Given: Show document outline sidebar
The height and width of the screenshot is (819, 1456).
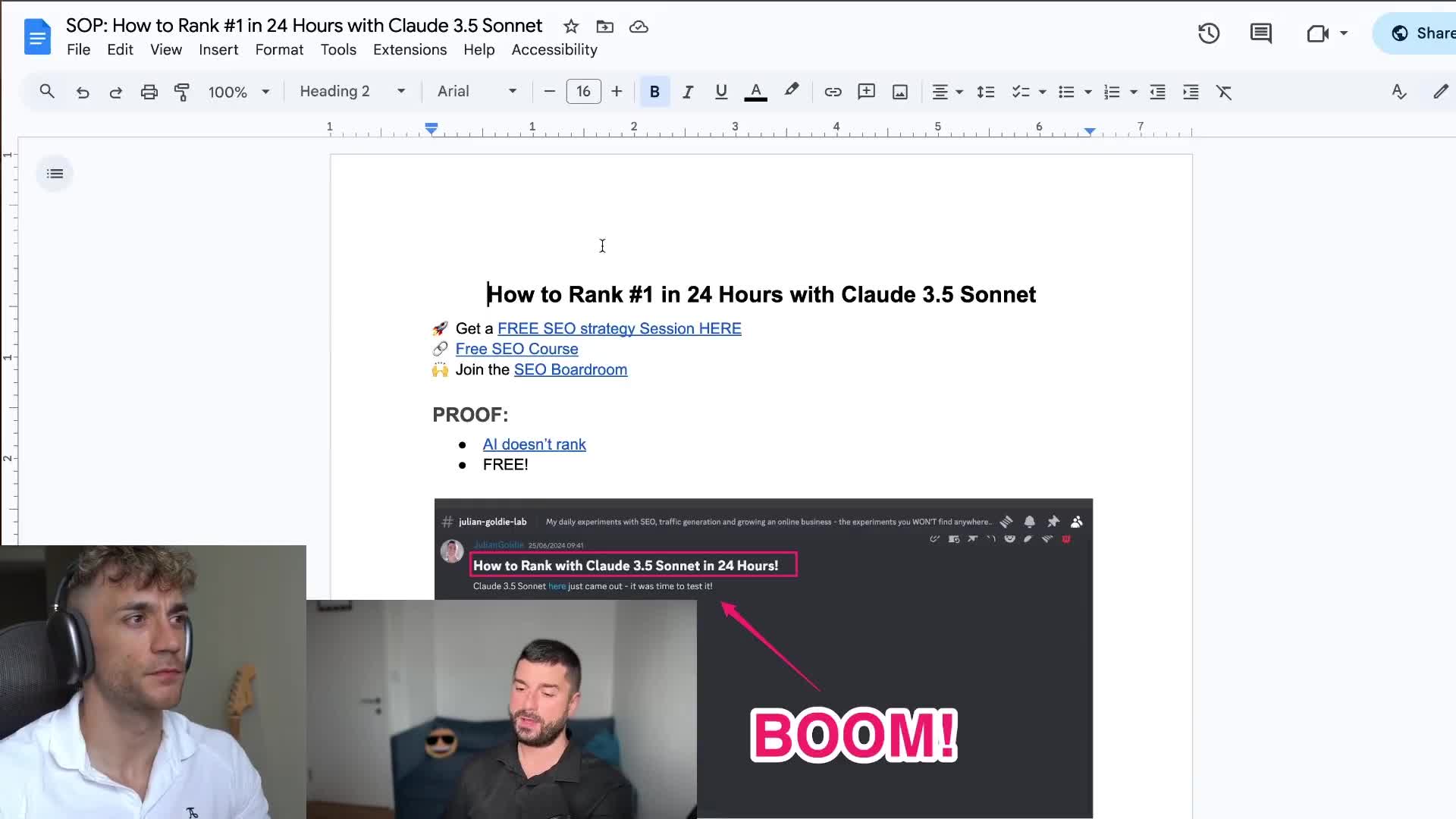Looking at the screenshot, I should [x=55, y=174].
